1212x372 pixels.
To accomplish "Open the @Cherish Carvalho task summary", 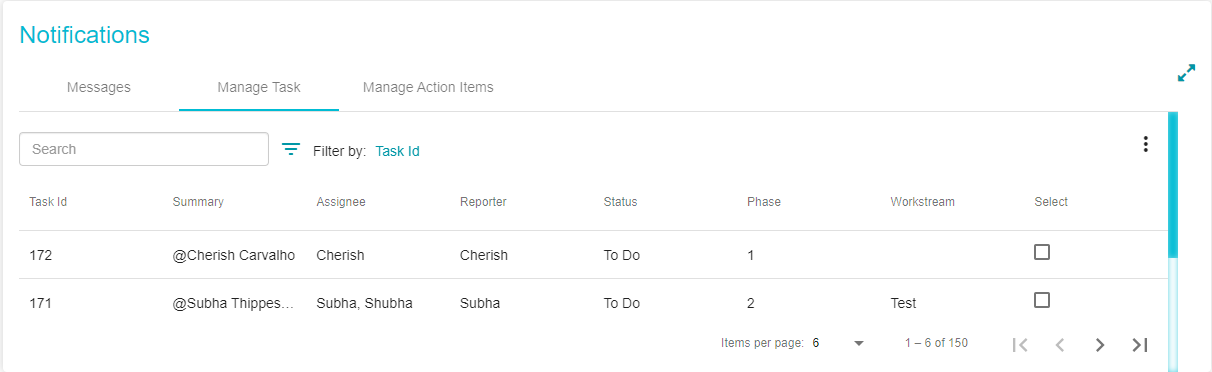I will click(x=234, y=255).
